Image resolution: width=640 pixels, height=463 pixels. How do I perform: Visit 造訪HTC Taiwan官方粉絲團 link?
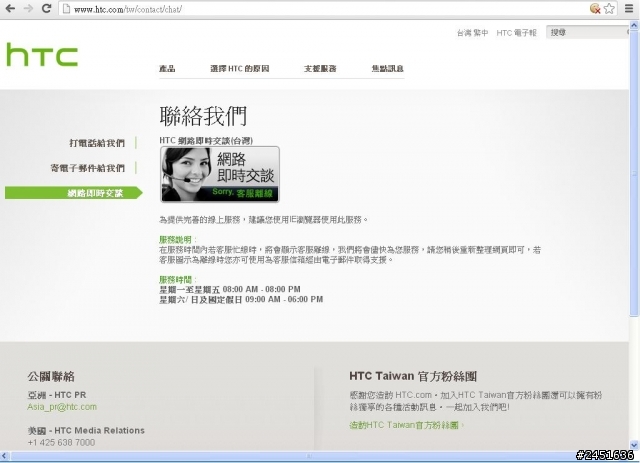406,425
